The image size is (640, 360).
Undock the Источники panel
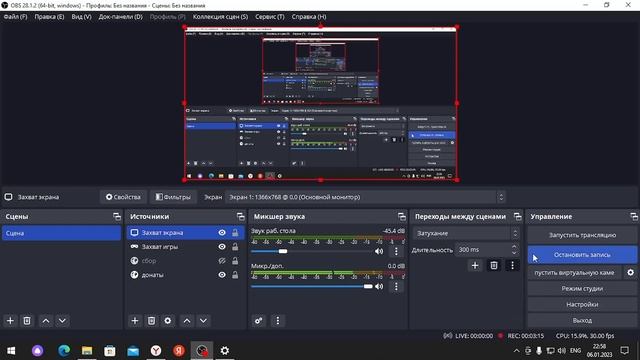(x=240, y=216)
